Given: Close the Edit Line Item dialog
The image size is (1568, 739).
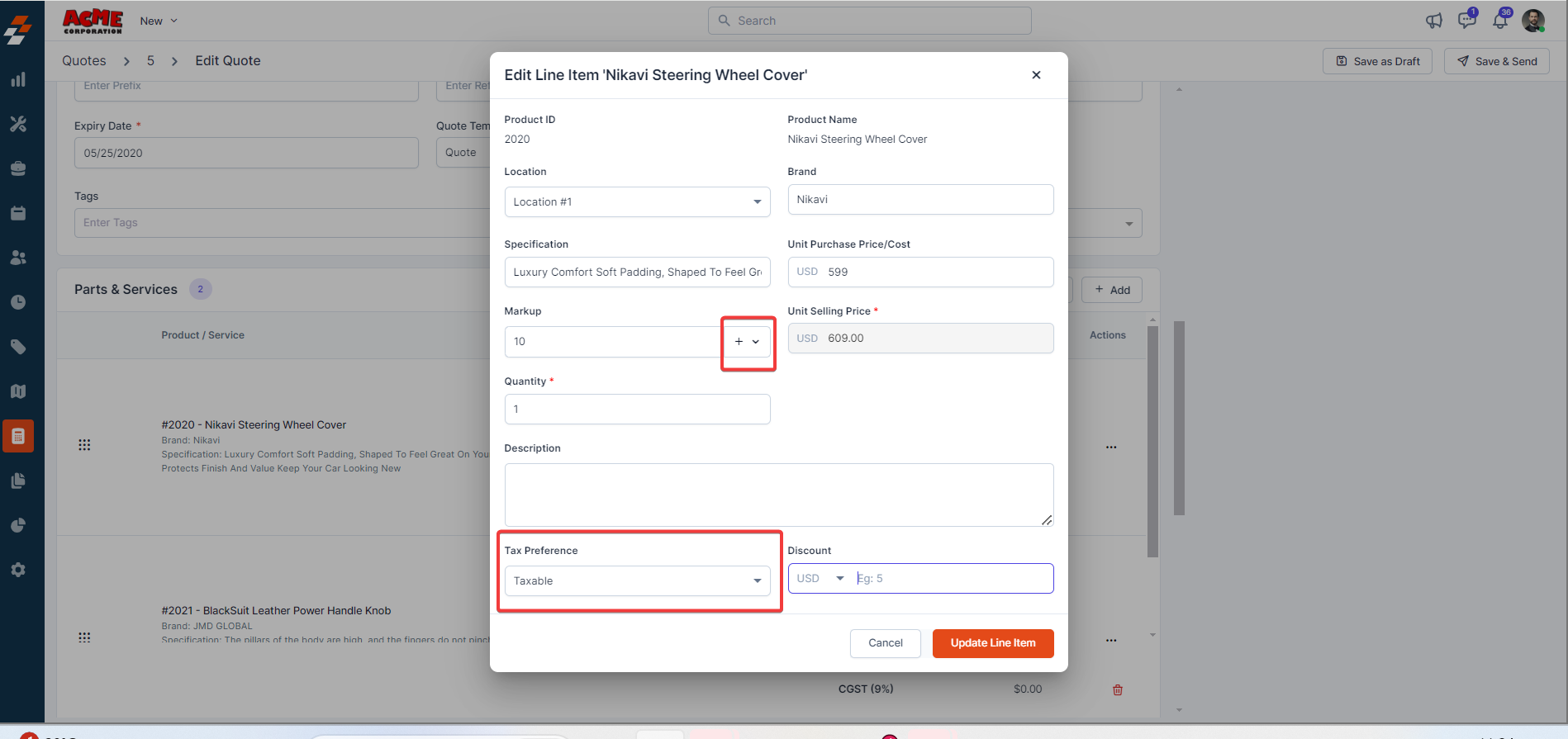Looking at the screenshot, I should (1036, 75).
